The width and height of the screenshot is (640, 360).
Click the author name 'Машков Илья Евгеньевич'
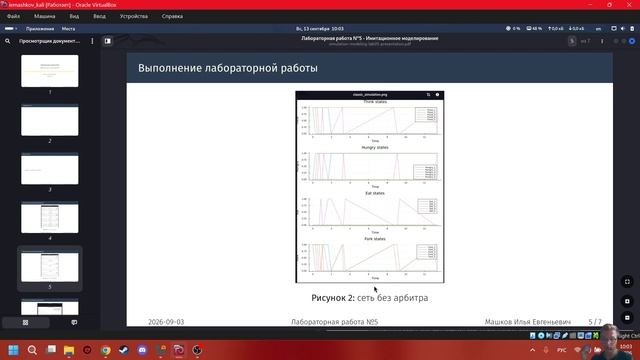point(528,322)
